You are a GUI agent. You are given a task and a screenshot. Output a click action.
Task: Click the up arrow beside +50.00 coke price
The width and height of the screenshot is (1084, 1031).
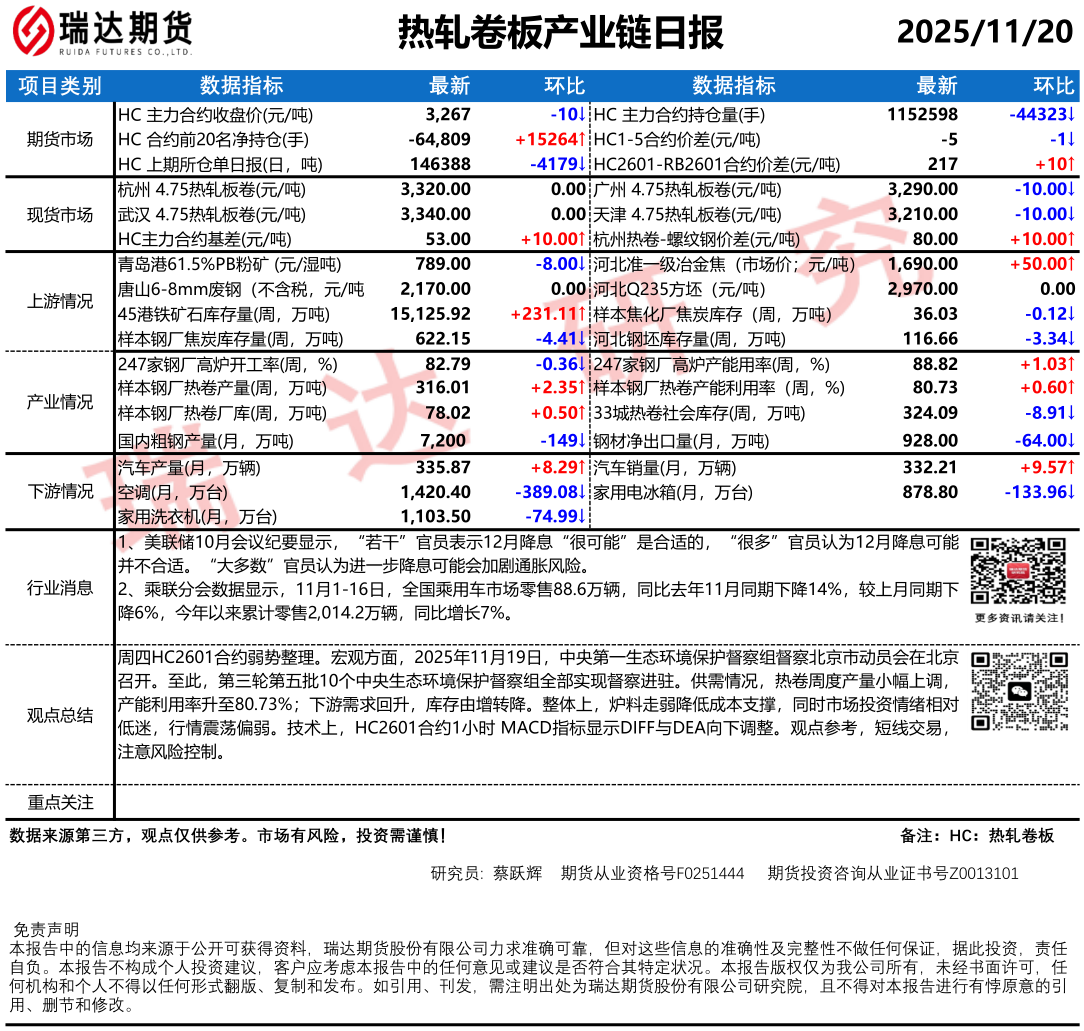click(1070, 265)
